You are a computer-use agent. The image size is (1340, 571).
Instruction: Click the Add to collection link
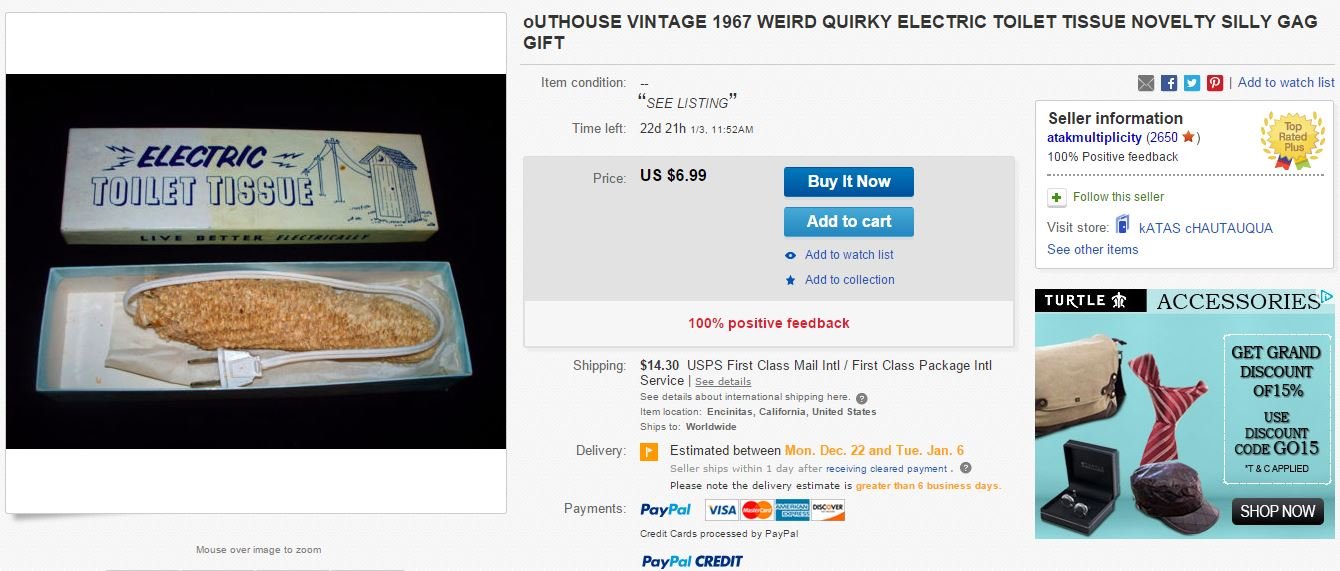tap(849, 280)
